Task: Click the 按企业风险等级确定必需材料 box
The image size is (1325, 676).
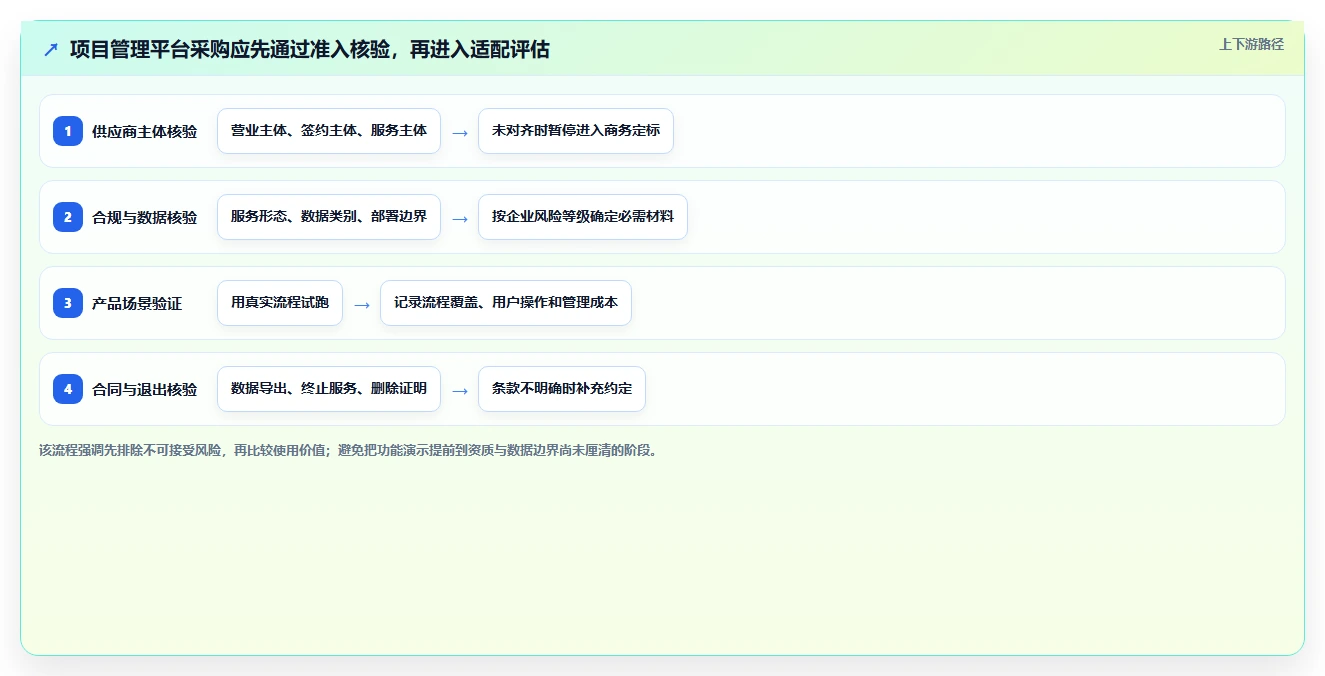Action: coord(583,217)
